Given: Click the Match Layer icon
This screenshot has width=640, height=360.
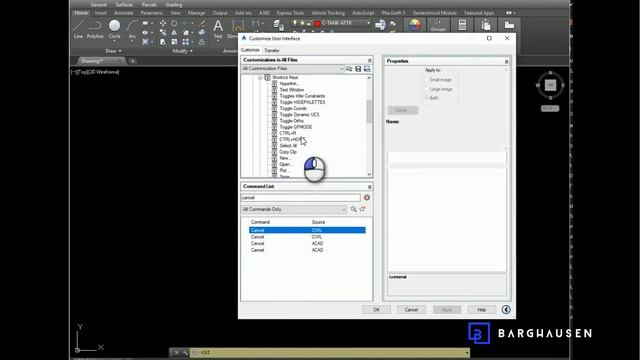Looking at the screenshot, I should point(380,25).
